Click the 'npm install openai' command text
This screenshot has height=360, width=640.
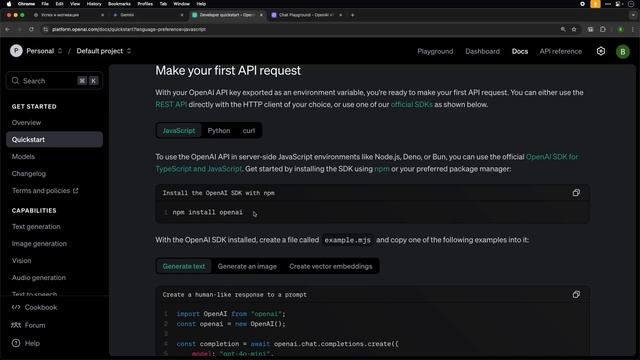click(207, 212)
